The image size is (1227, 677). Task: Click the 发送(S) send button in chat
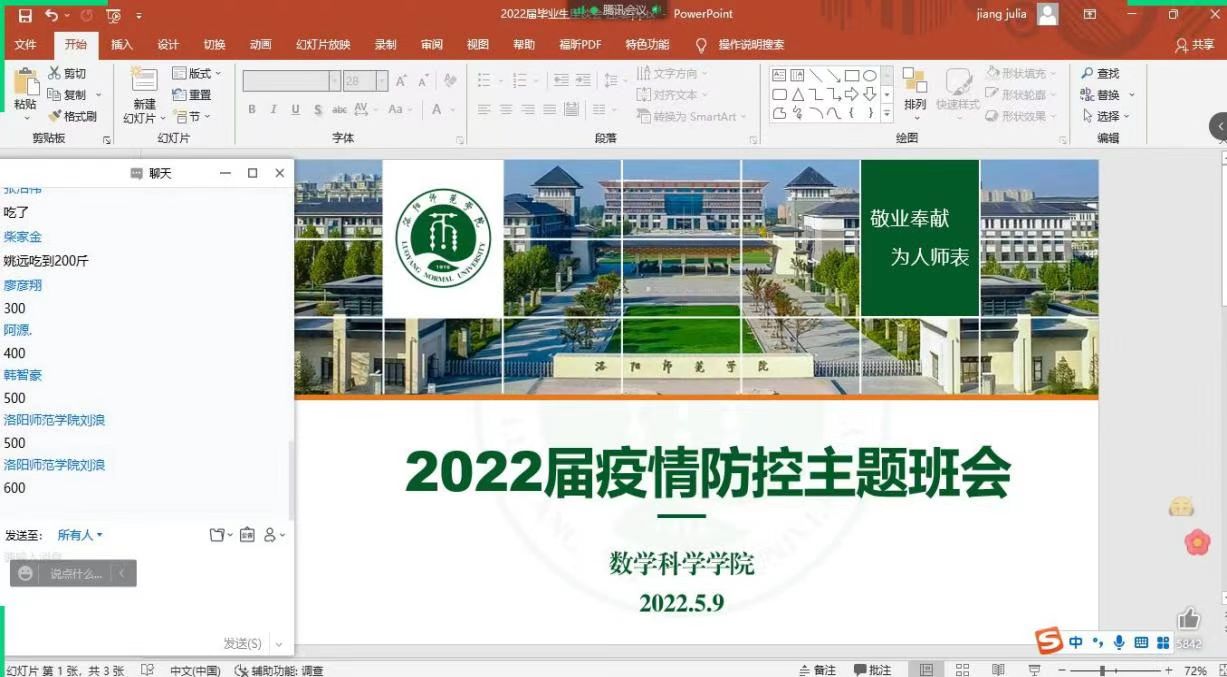click(x=242, y=643)
